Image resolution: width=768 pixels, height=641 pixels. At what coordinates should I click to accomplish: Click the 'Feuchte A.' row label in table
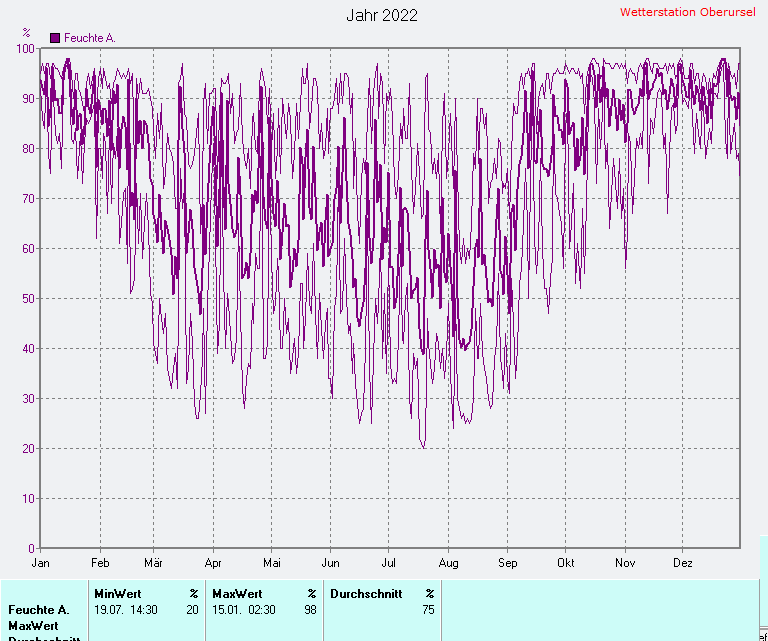coord(39,610)
